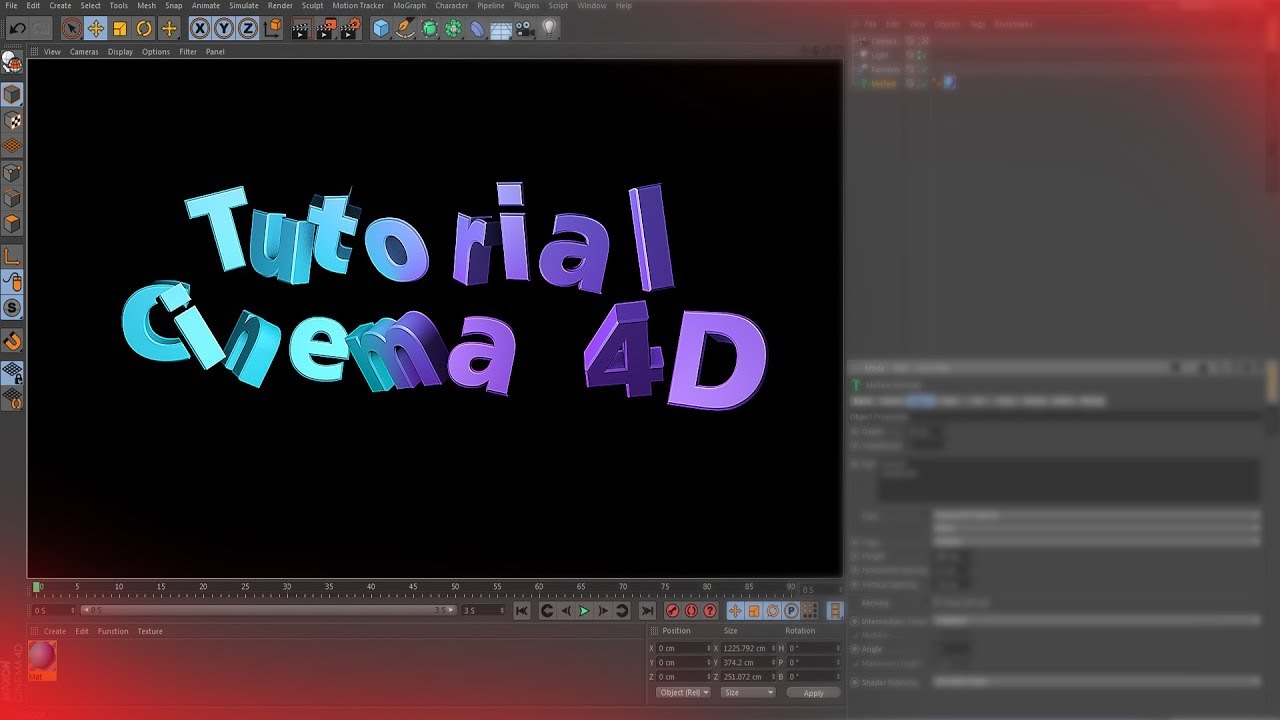Switch to Polygons mode

pos(12,224)
